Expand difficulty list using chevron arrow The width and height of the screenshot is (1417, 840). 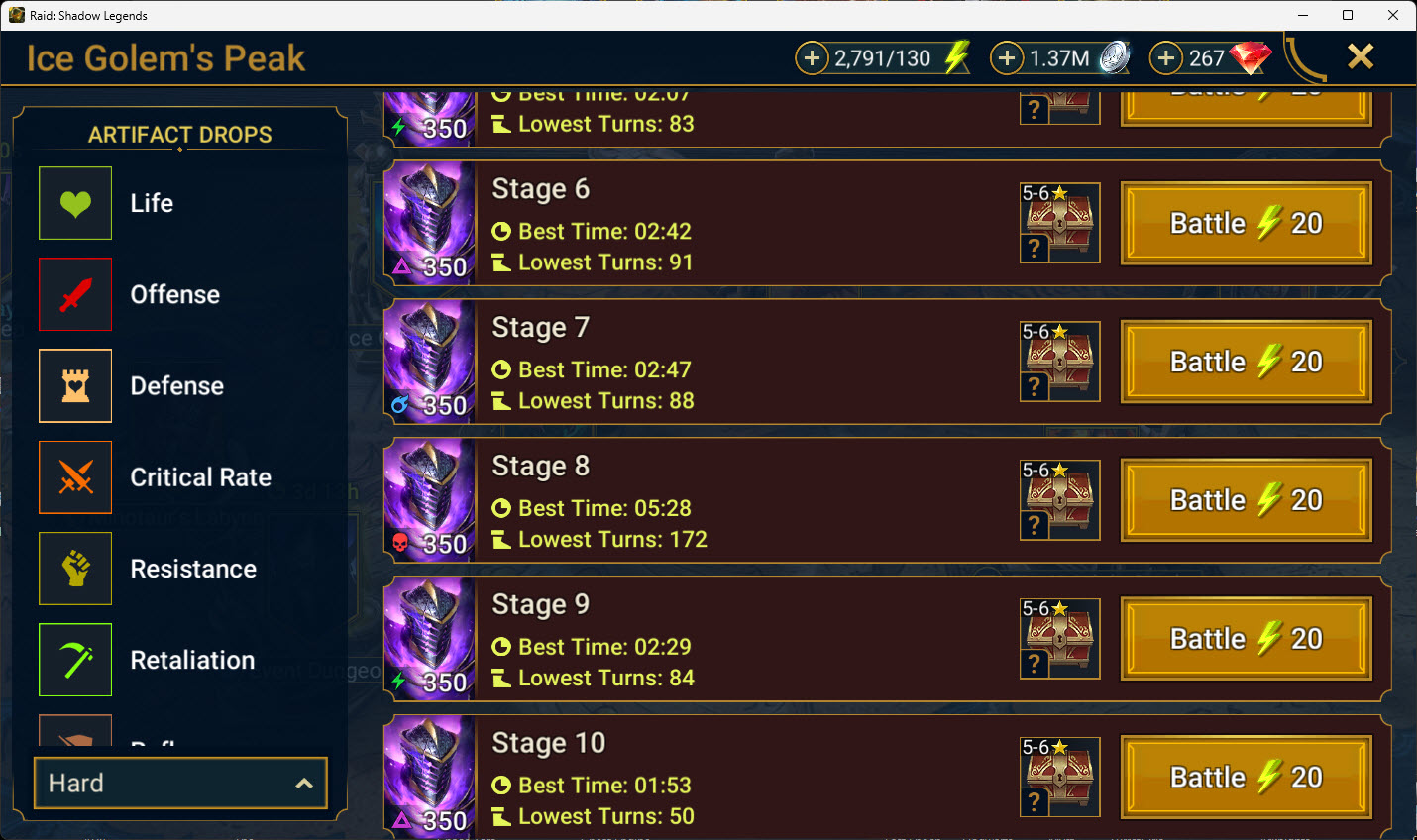(x=304, y=784)
